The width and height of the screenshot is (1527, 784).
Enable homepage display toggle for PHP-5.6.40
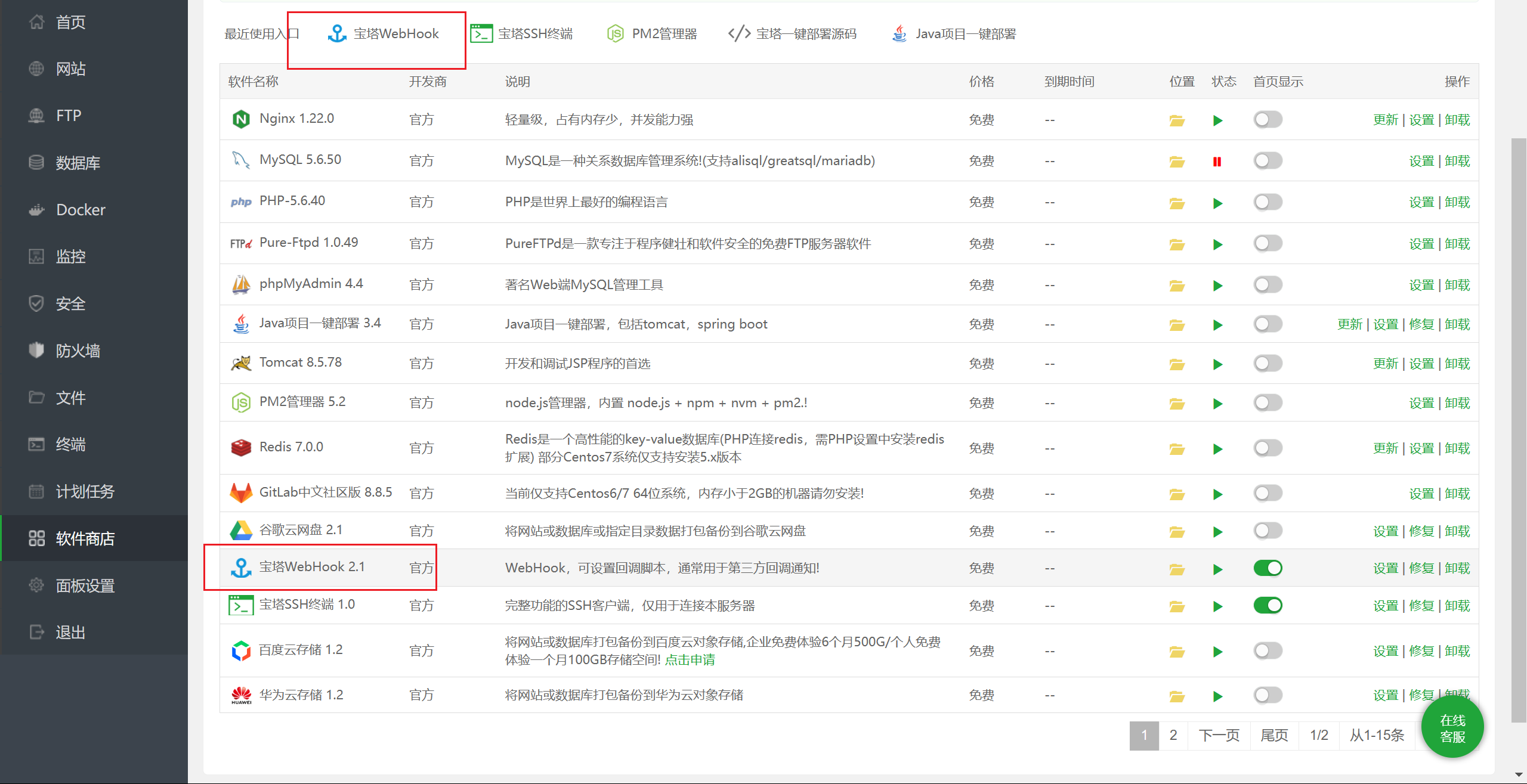(x=1268, y=202)
